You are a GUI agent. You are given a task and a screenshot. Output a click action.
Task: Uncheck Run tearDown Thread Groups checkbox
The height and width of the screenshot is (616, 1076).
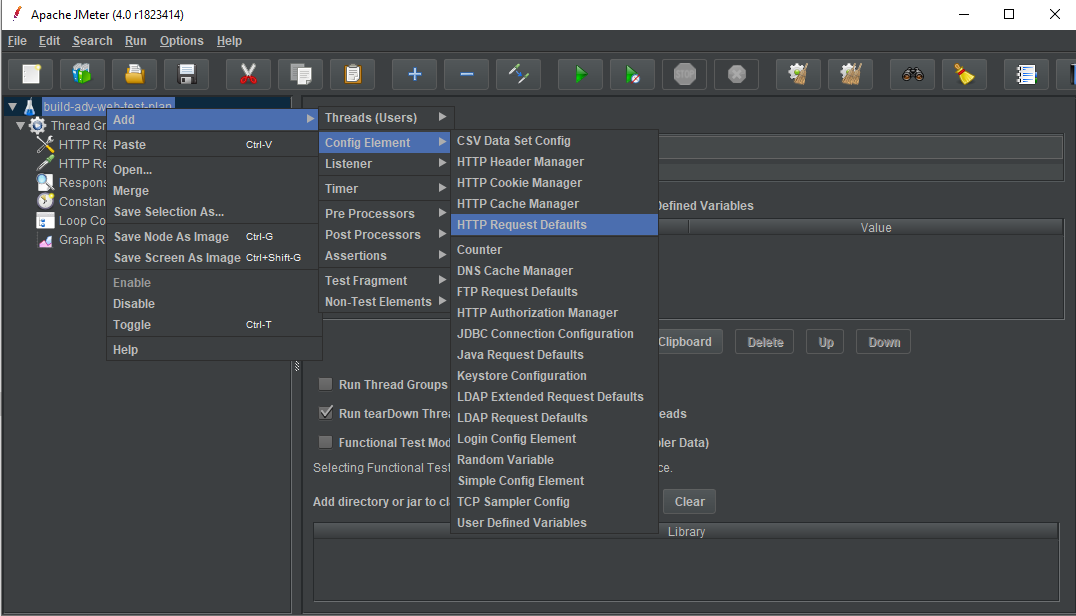326,413
